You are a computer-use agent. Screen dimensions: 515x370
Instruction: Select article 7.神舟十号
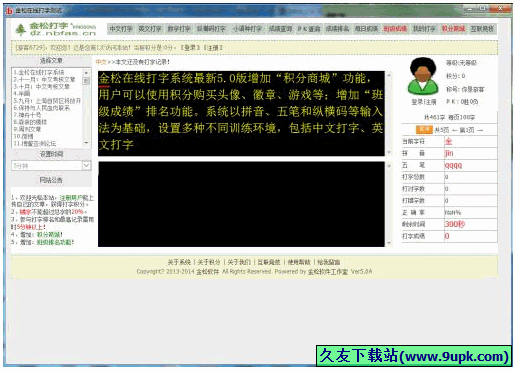point(28,115)
